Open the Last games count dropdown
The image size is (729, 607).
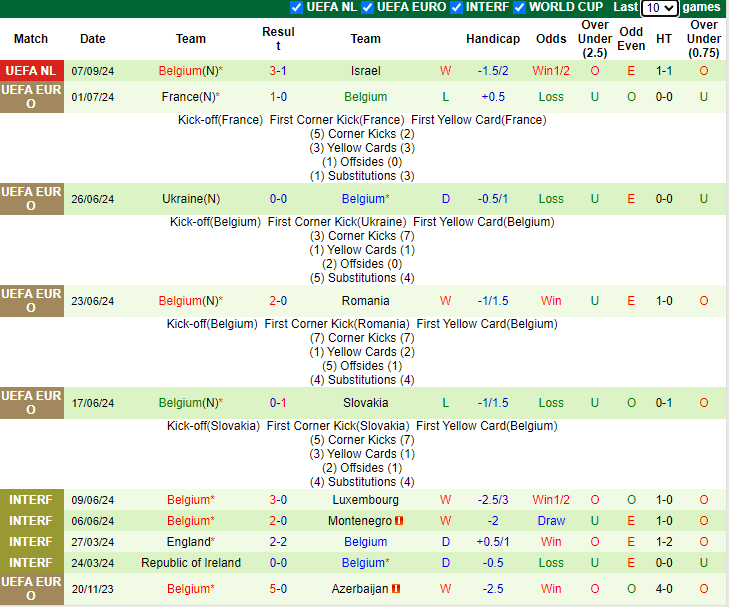[x=659, y=8]
